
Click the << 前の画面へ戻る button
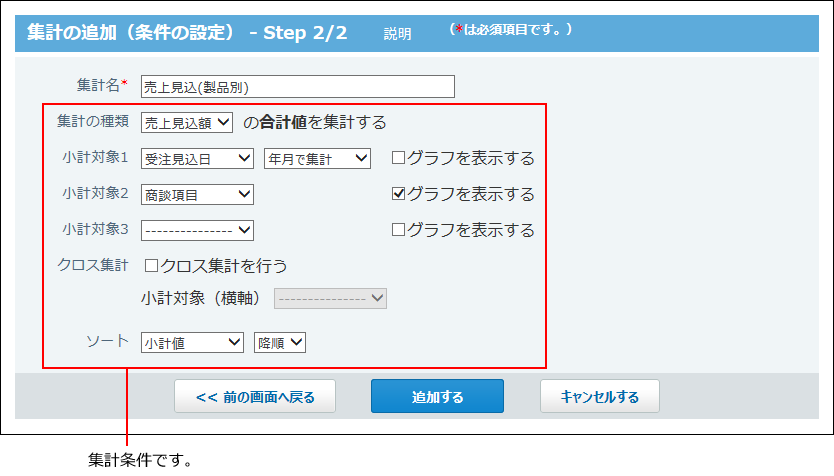pyautogui.click(x=255, y=396)
